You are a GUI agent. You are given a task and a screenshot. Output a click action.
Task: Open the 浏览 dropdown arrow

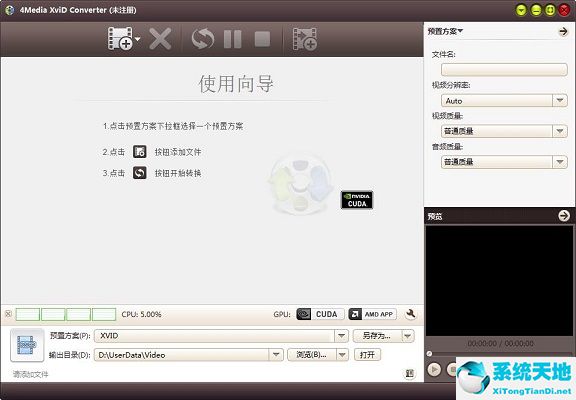pos(342,355)
